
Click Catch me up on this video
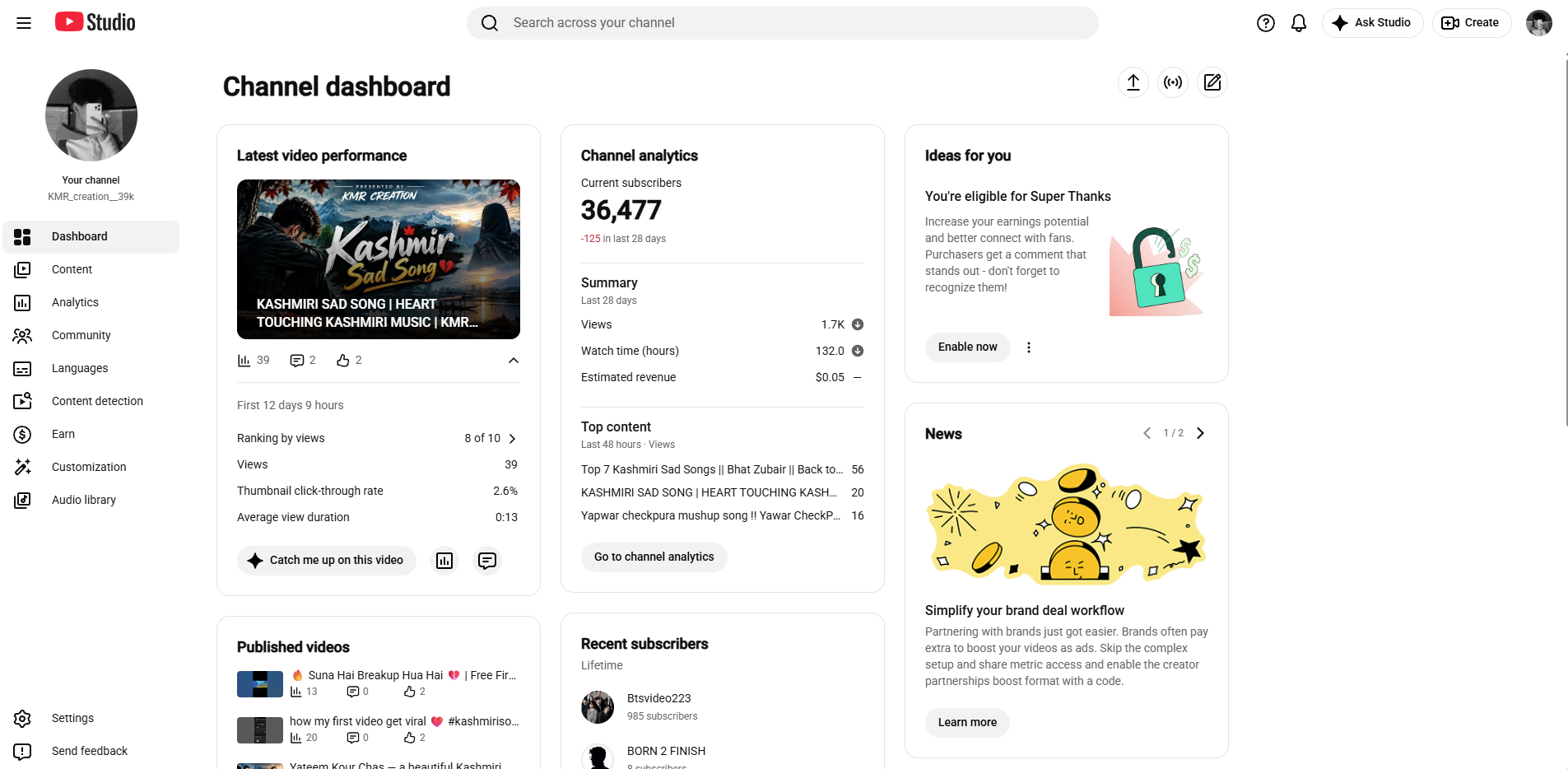click(327, 561)
